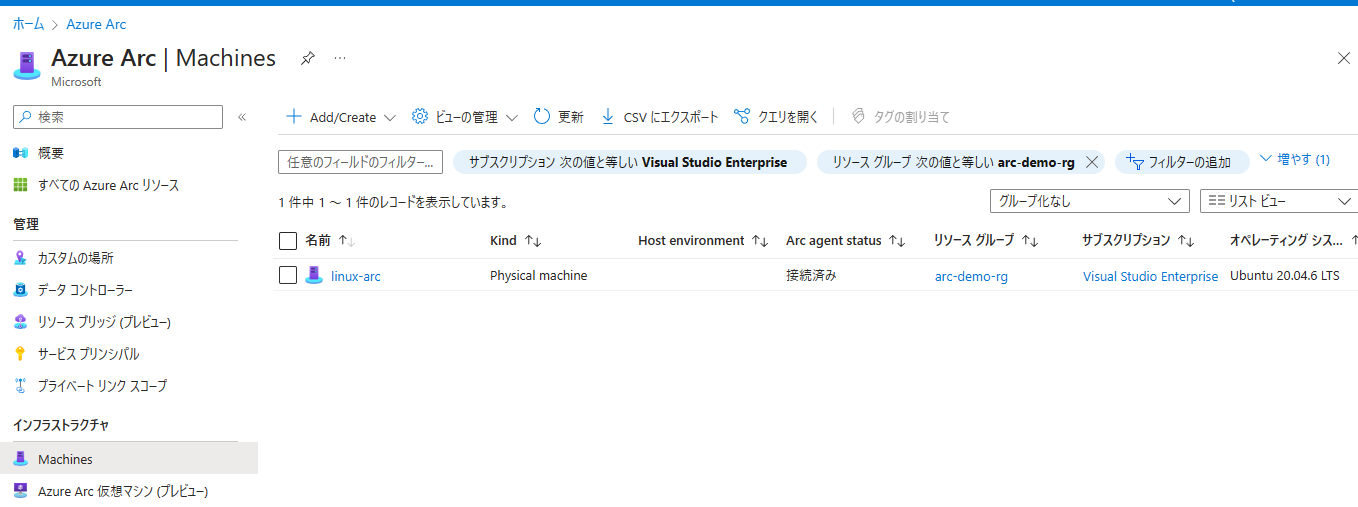Viewport: 1358px width, 507px height.
Task: Click the refresh icon in toolbar
Action: click(542, 117)
